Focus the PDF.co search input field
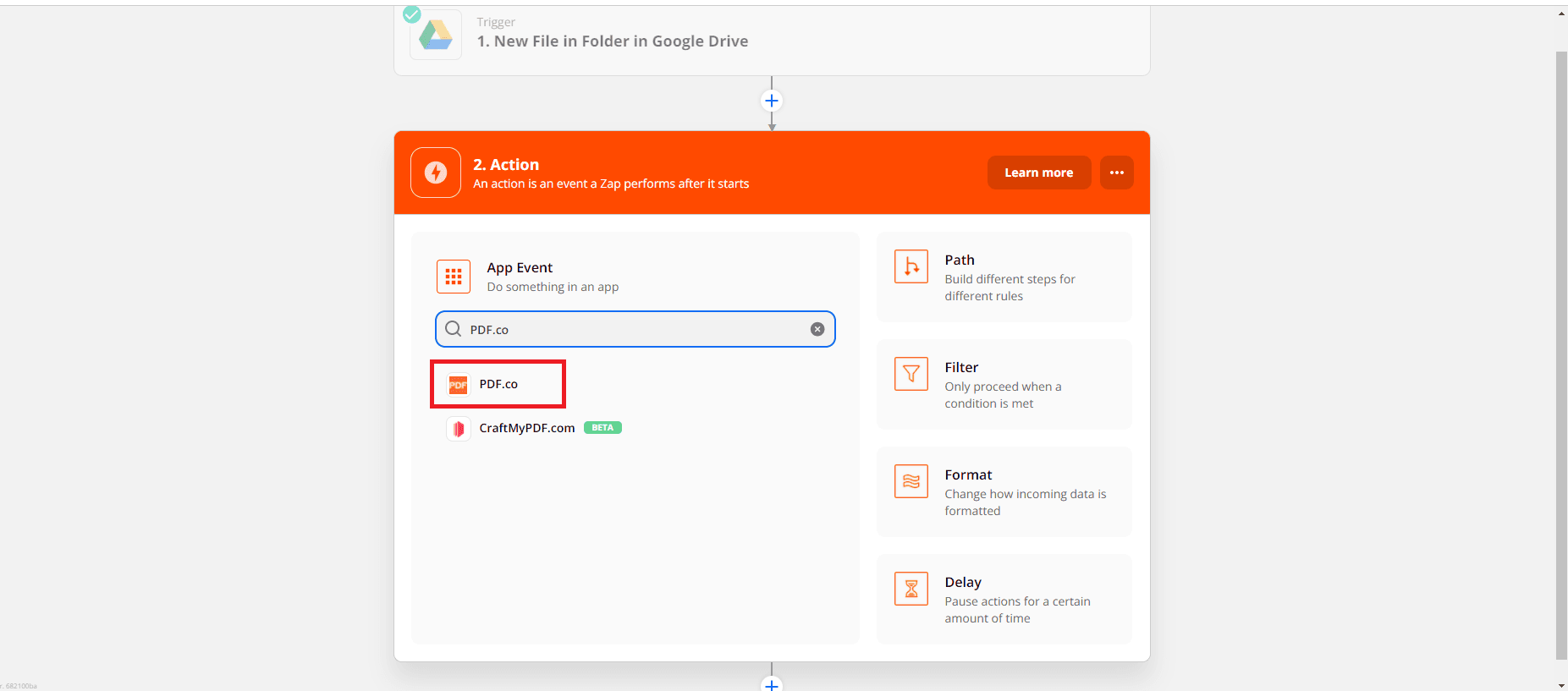Viewport: 1568px width, 691px height. pyautogui.click(x=635, y=330)
